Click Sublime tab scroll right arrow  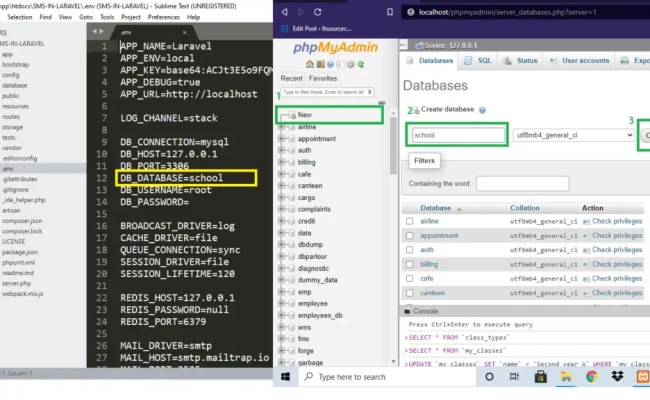click(101, 32)
